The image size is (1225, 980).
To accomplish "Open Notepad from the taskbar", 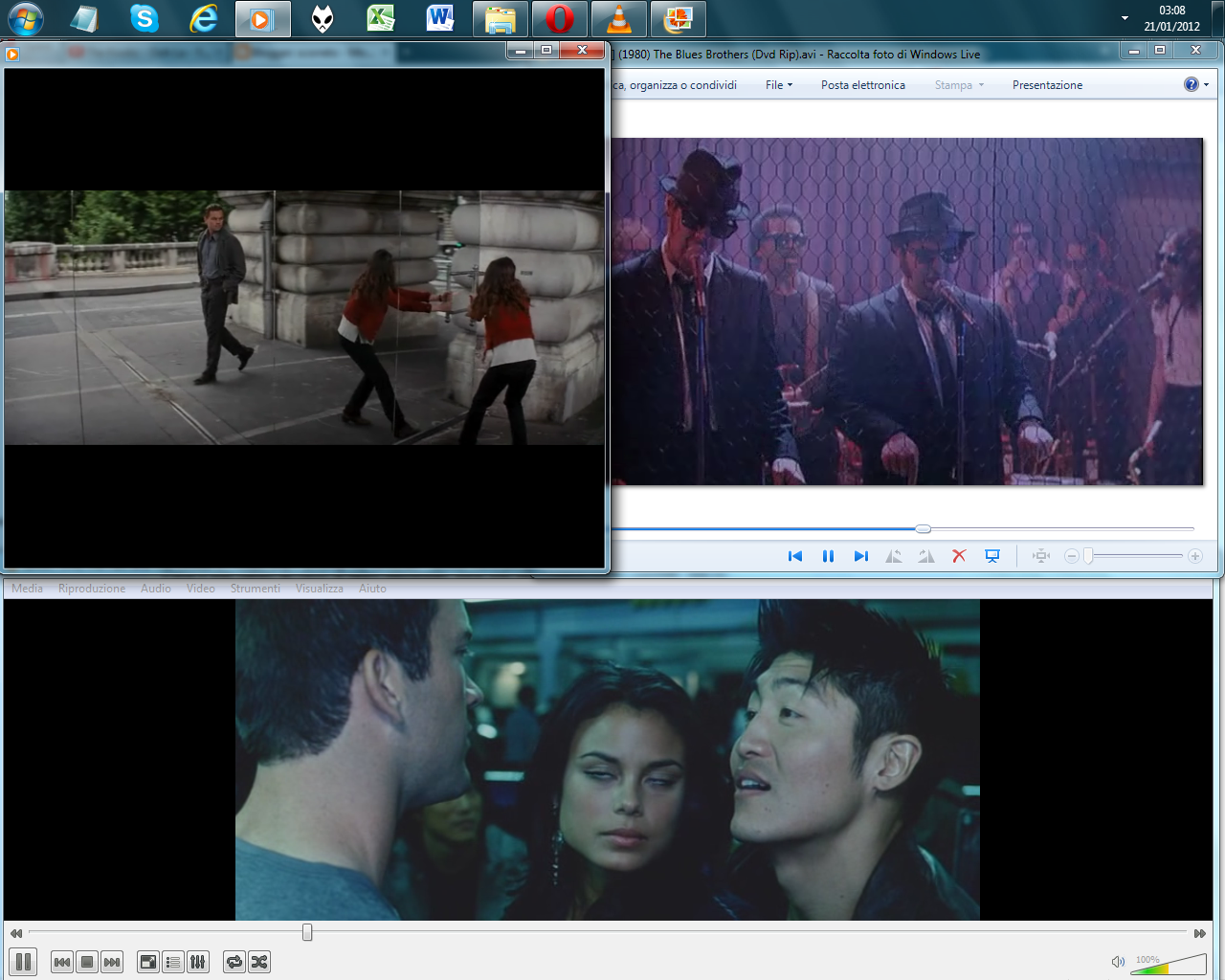I will [x=84, y=19].
